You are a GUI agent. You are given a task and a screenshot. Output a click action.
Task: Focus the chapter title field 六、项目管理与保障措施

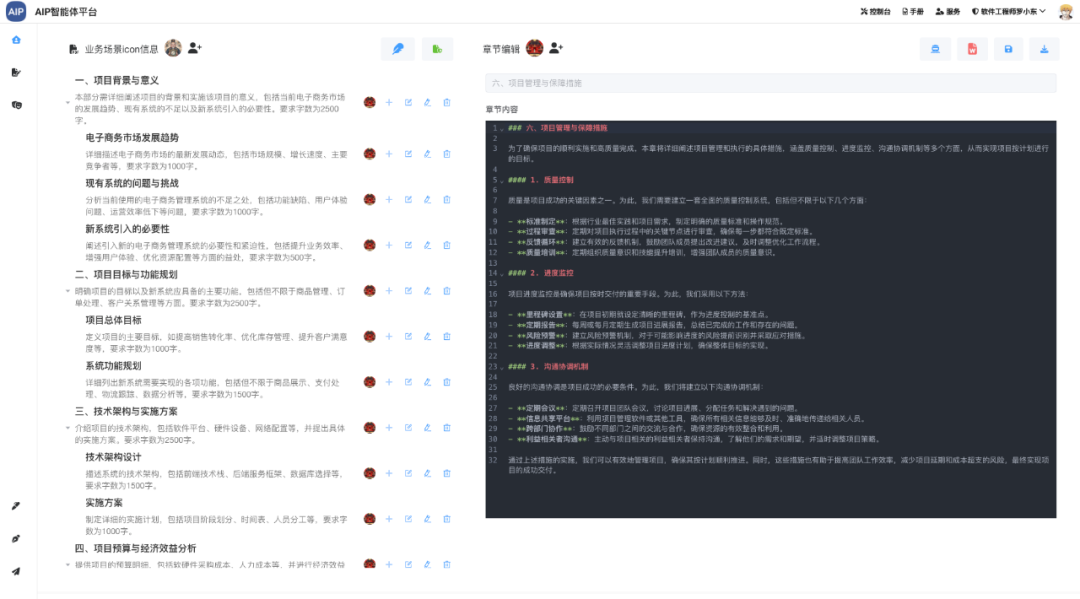point(771,83)
